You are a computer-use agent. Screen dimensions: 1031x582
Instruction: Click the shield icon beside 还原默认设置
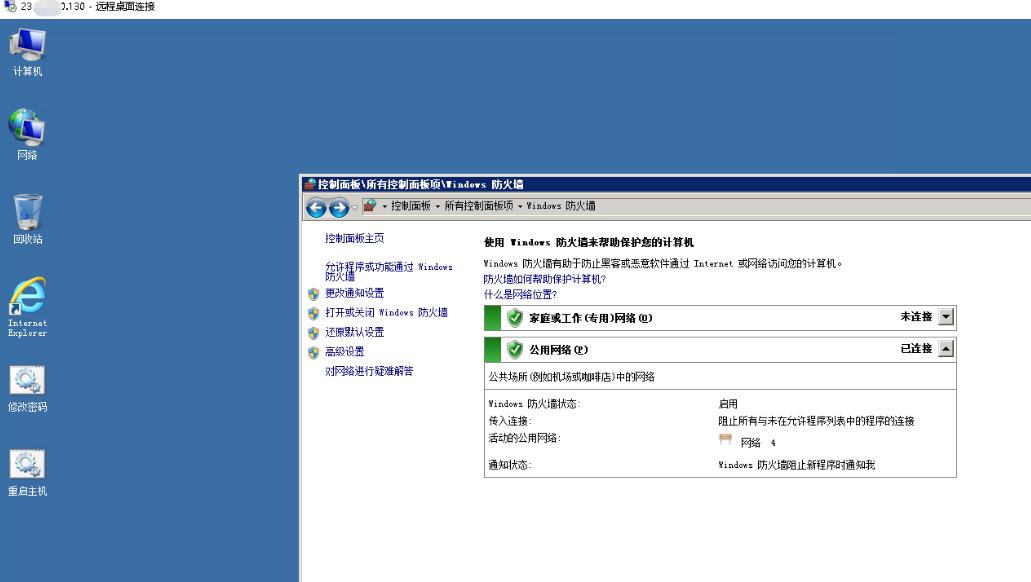[x=314, y=333]
